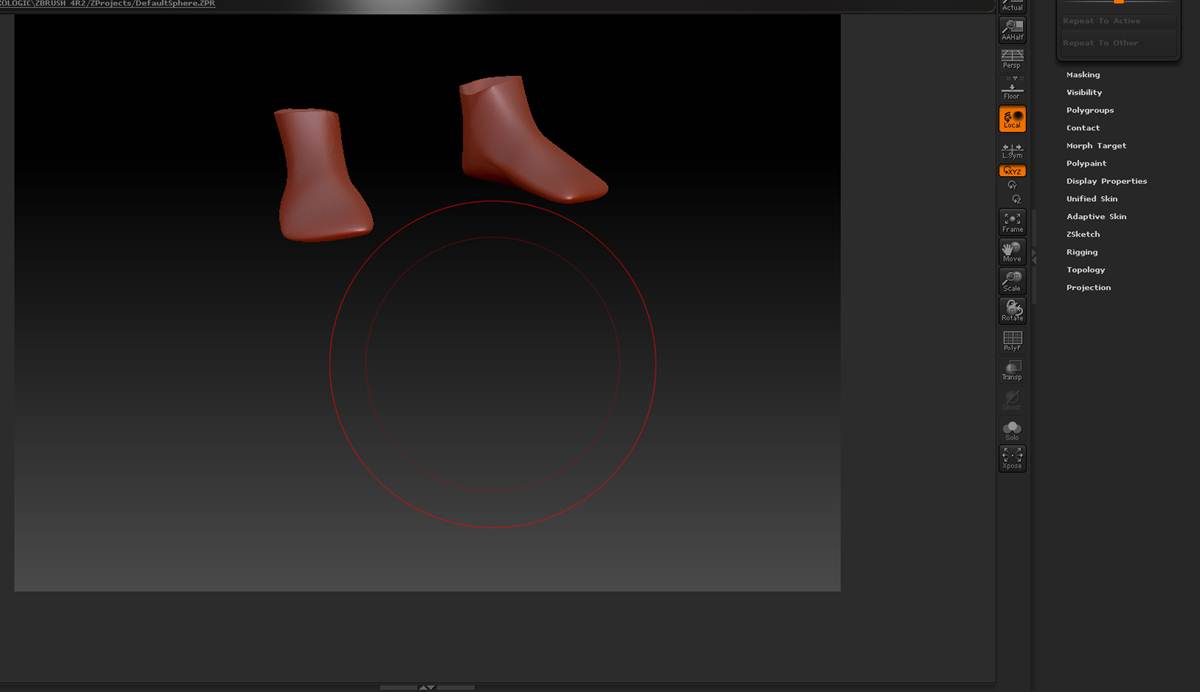The width and height of the screenshot is (1200, 692).
Task: Click the bottom shelf divider arrows
Action: 427,688
